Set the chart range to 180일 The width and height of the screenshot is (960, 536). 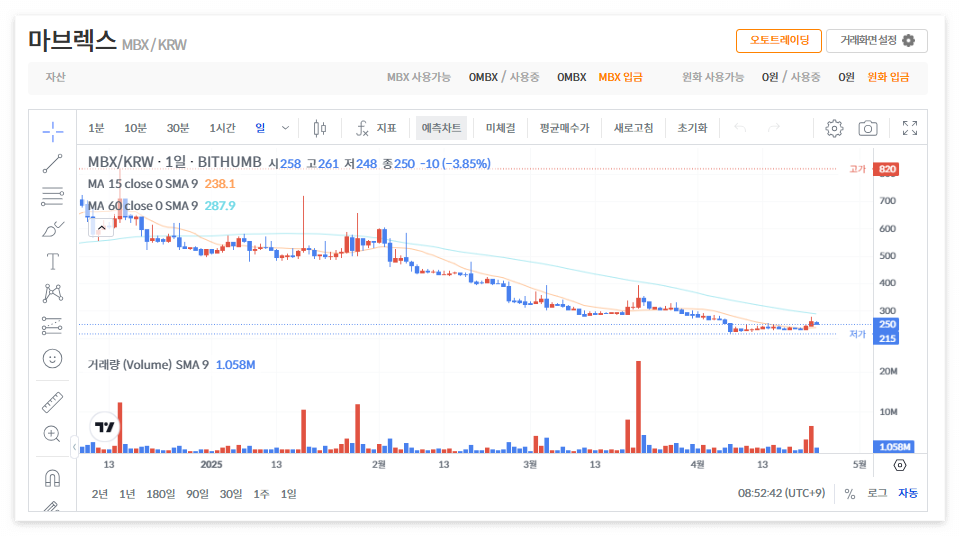[160, 494]
